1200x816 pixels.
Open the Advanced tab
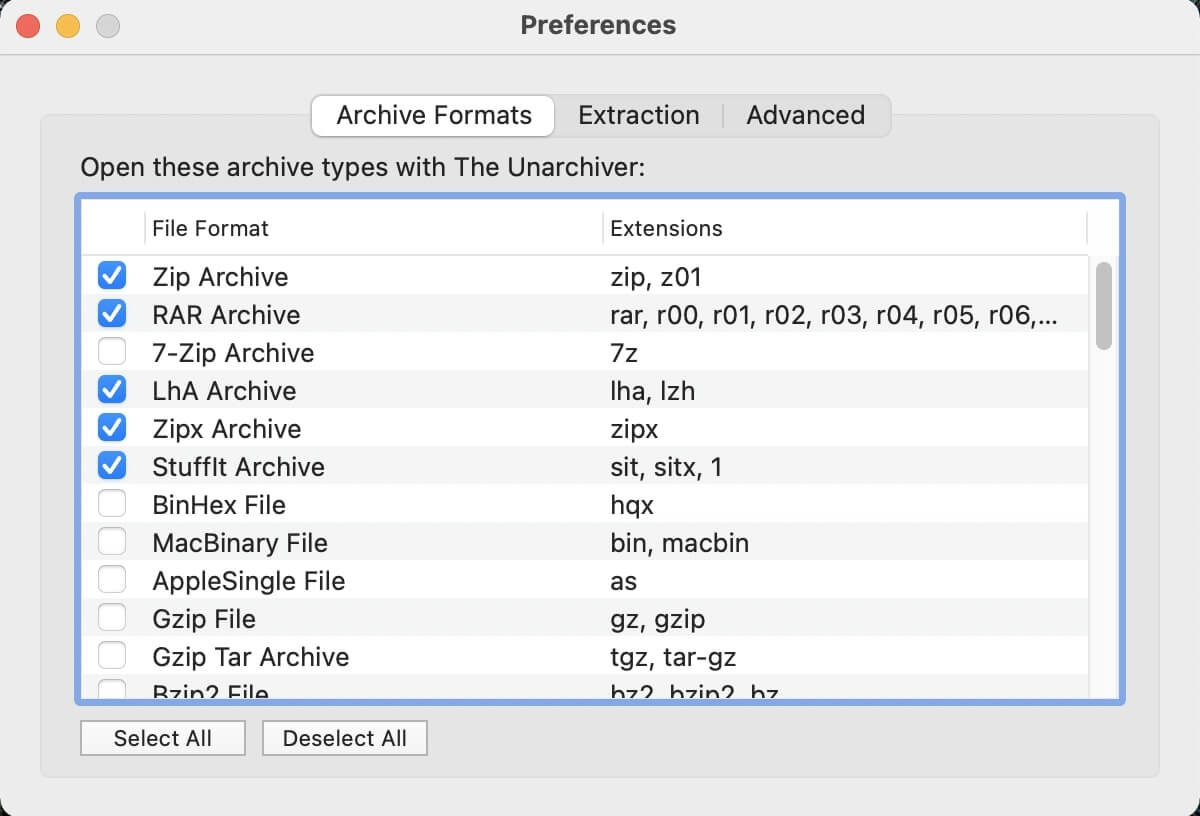pos(805,115)
